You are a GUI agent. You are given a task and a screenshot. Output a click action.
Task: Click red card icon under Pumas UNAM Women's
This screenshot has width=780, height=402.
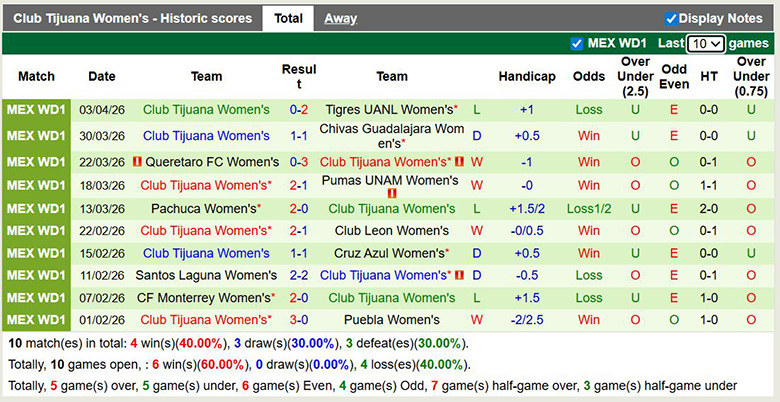(392, 192)
